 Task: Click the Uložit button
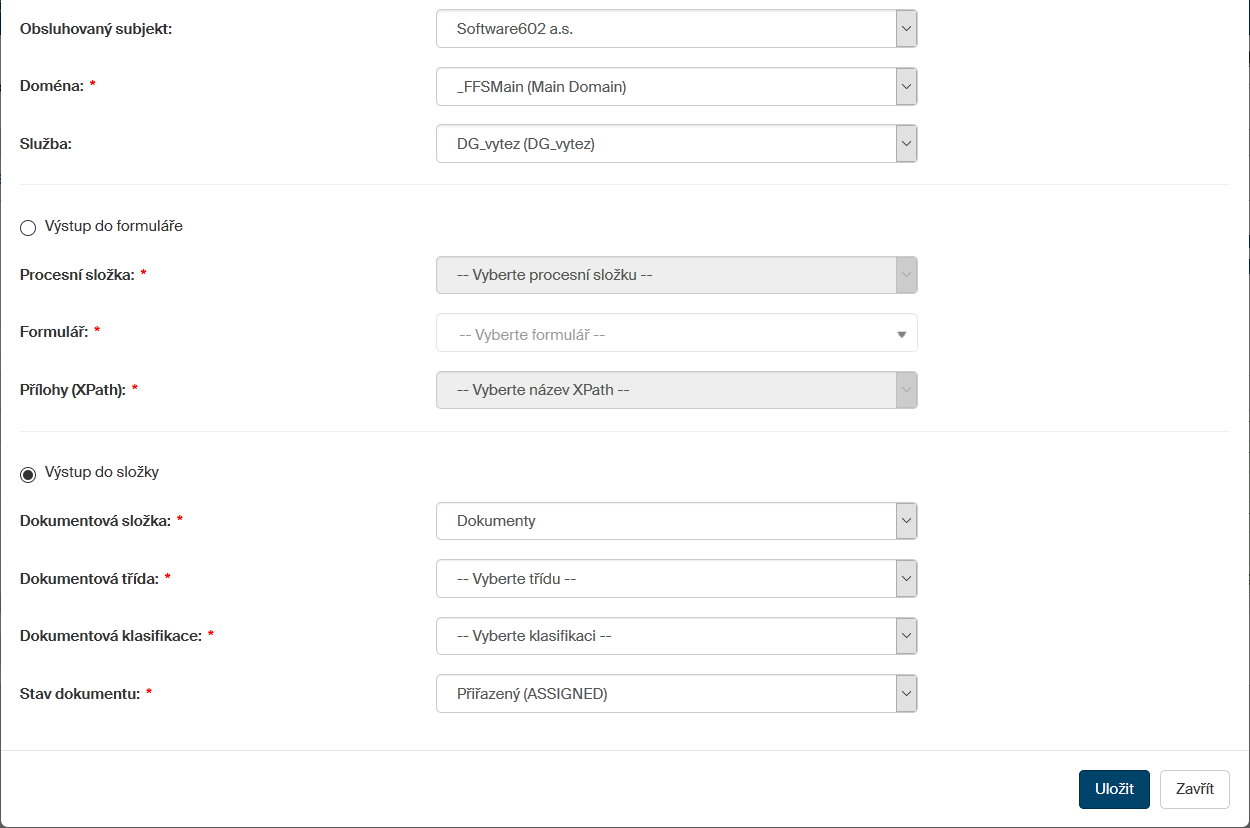(1114, 789)
